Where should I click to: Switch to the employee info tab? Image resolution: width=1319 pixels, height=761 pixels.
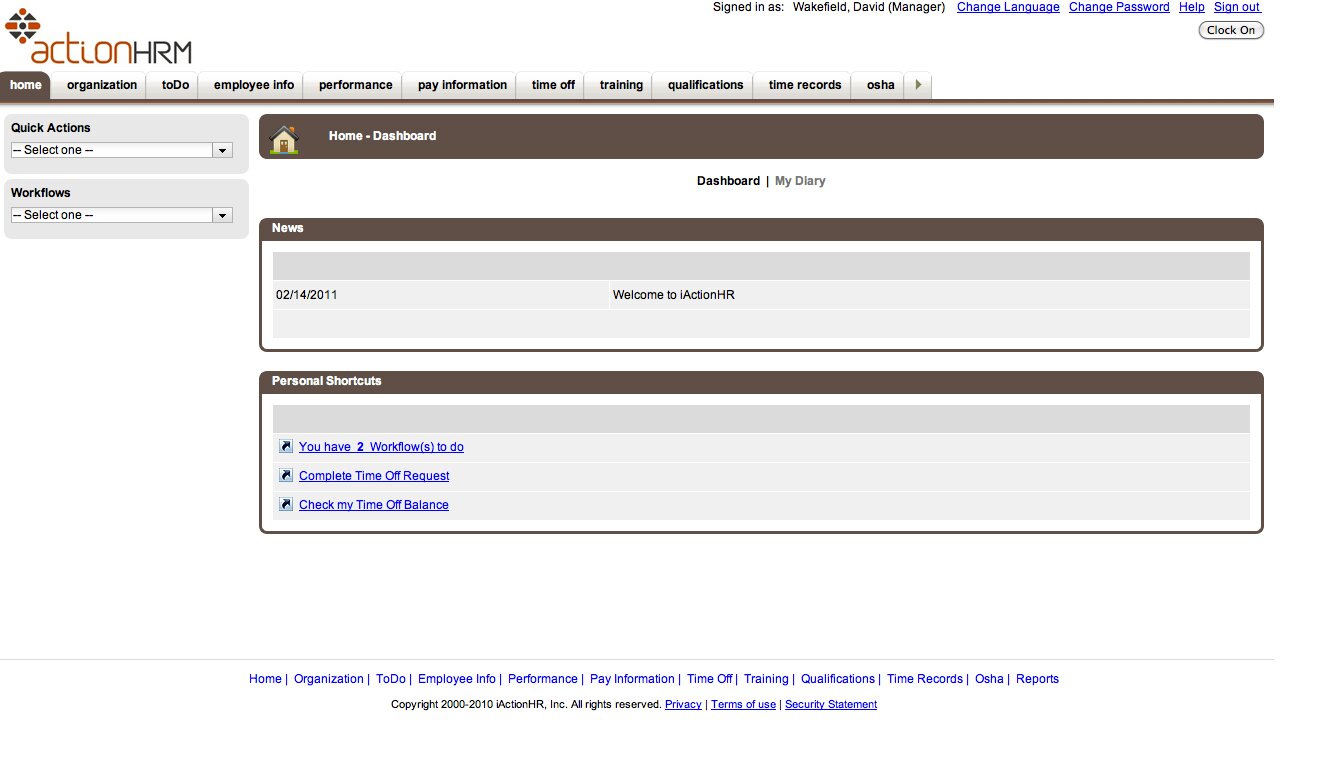(254, 85)
